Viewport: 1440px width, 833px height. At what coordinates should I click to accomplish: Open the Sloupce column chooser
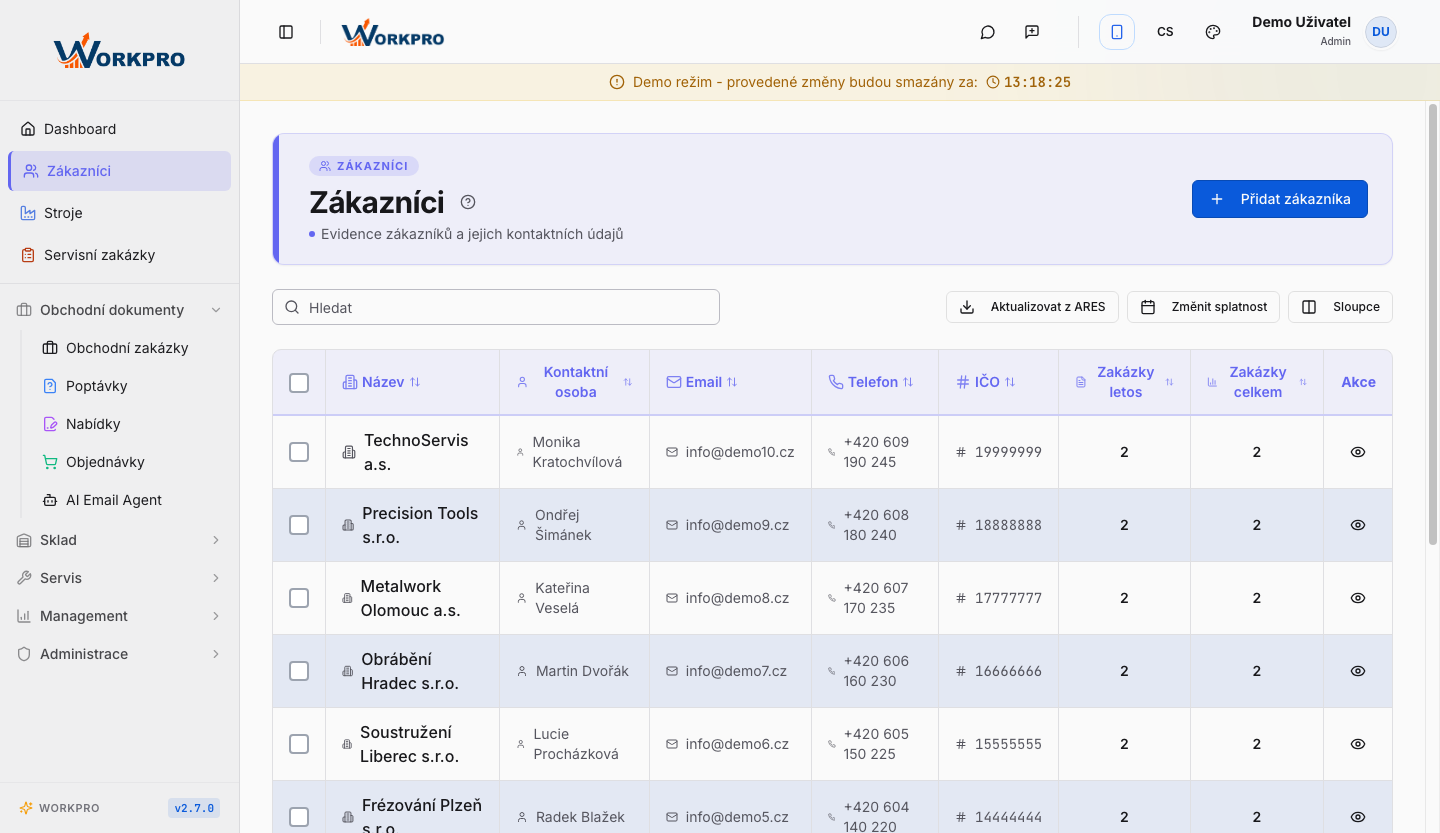(1340, 307)
